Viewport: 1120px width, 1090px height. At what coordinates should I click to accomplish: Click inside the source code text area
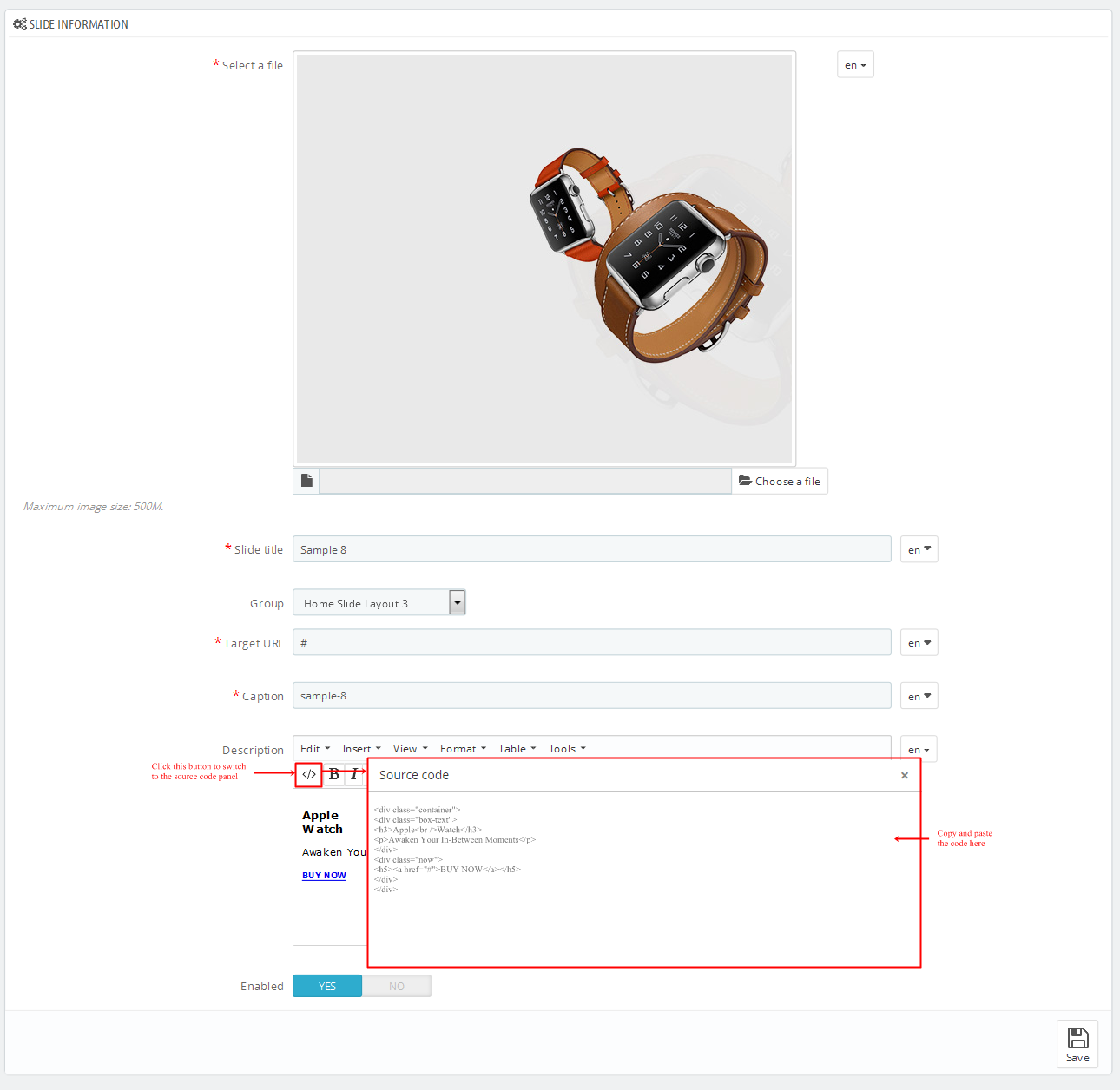[x=643, y=878]
